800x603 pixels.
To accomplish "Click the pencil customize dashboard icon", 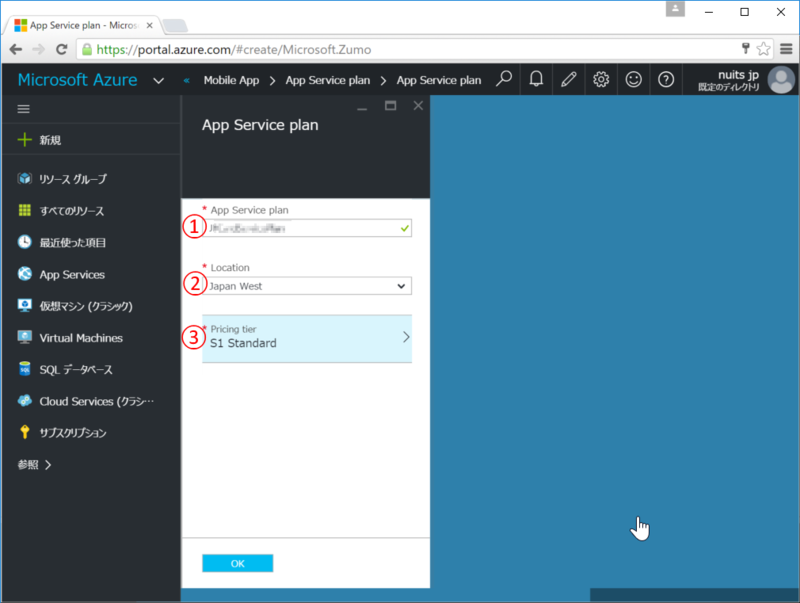I will pyautogui.click(x=568, y=79).
